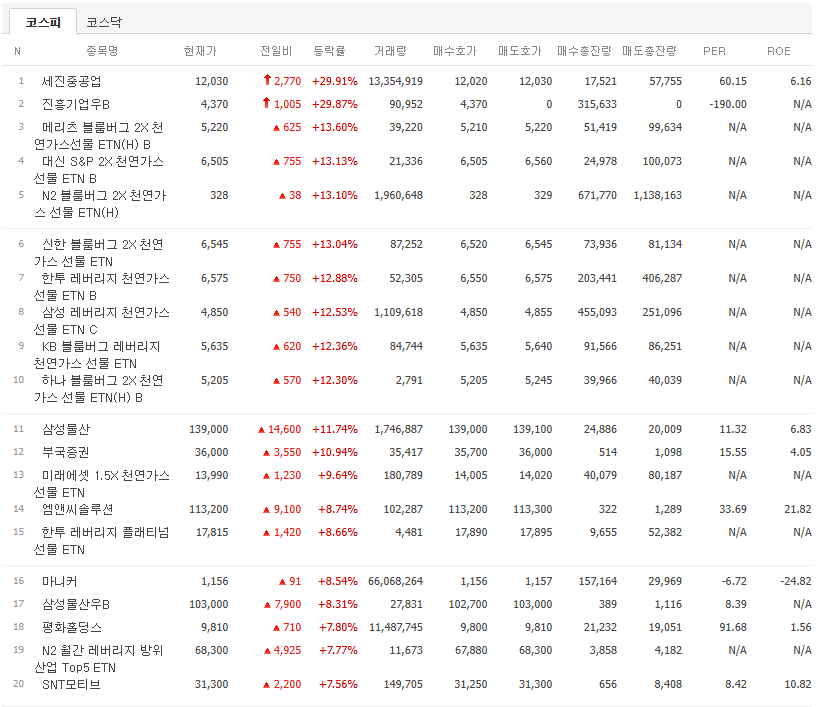This screenshot has height=707, width=824.
Task: Open stock 삼성물산
Action: pos(66,429)
